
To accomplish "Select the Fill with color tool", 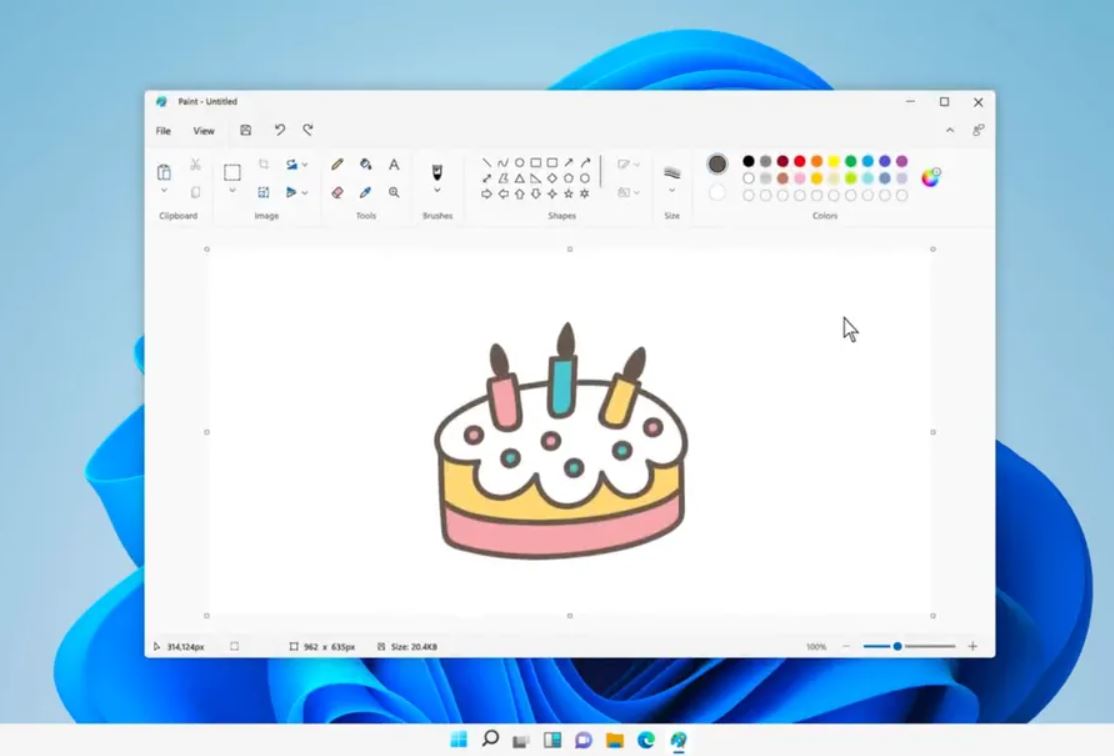I will (x=365, y=164).
